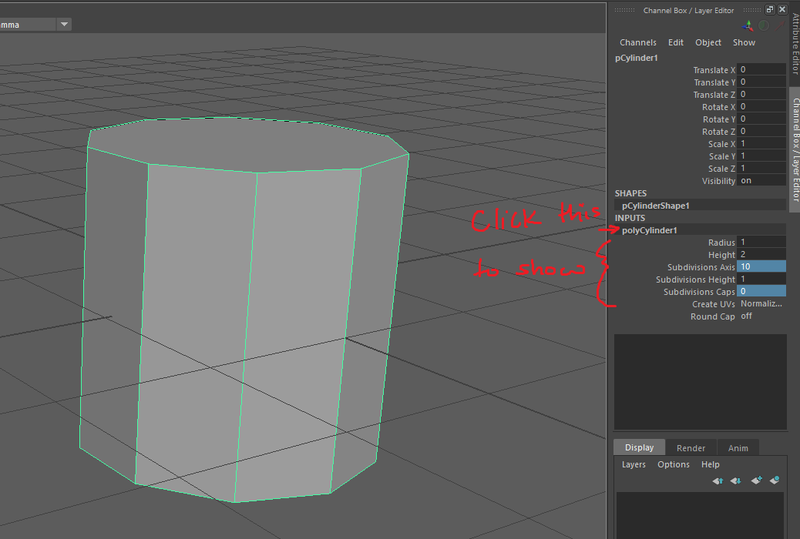Click the manipulator axes icon in Channel Box
The height and width of the screenshot is (539, 800).
[x=748, y=26]
